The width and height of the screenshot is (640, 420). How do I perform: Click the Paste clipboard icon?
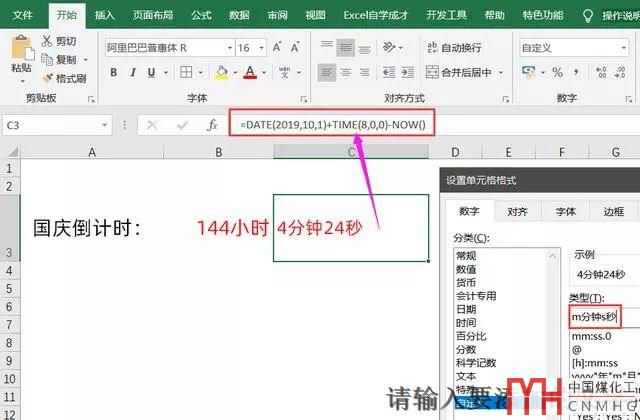pyautogui.click(x=22, y=48)
